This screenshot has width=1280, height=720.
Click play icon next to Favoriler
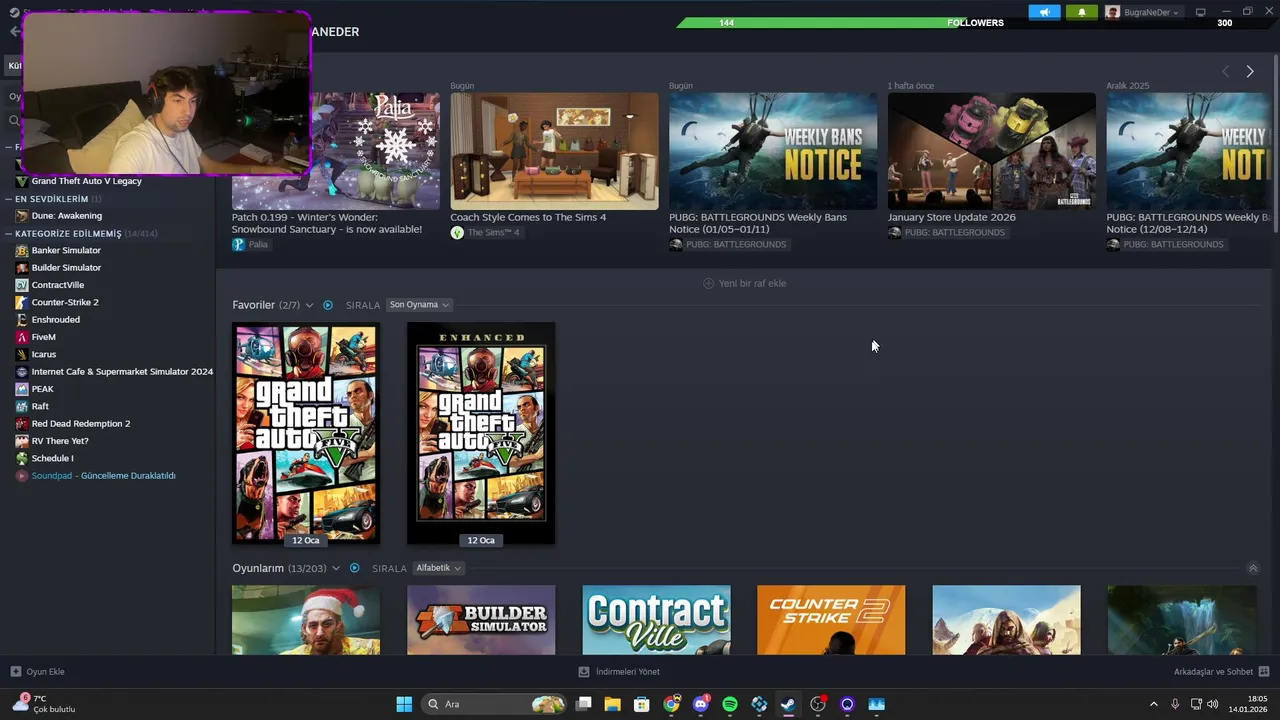(328, 305)
